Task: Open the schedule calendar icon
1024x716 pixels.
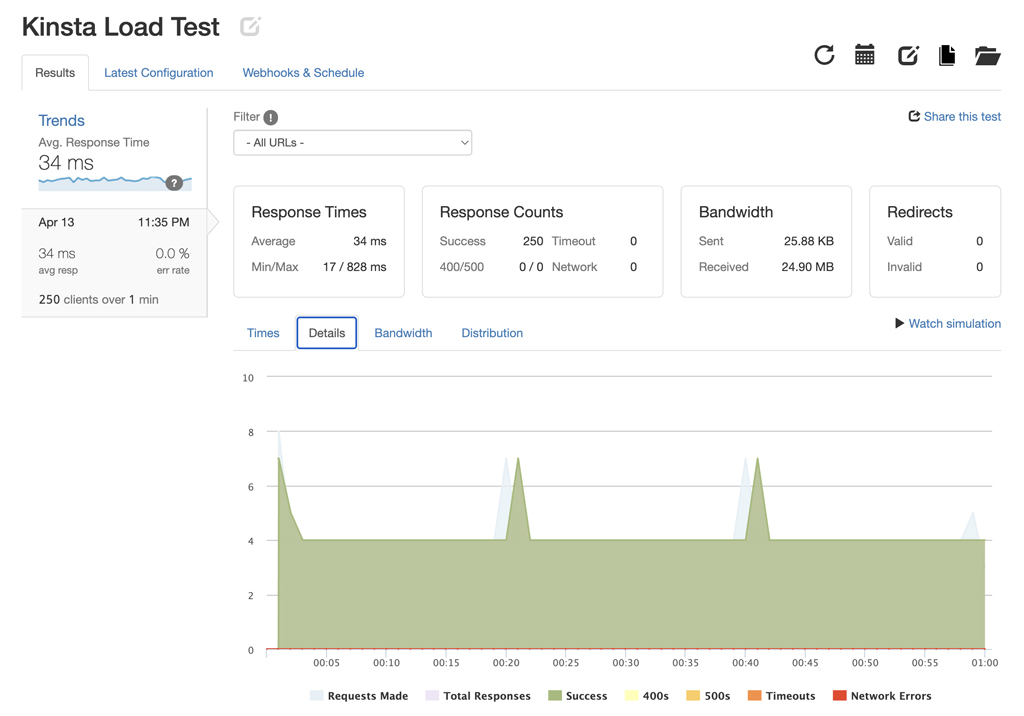Action: [x=864, y=55]
